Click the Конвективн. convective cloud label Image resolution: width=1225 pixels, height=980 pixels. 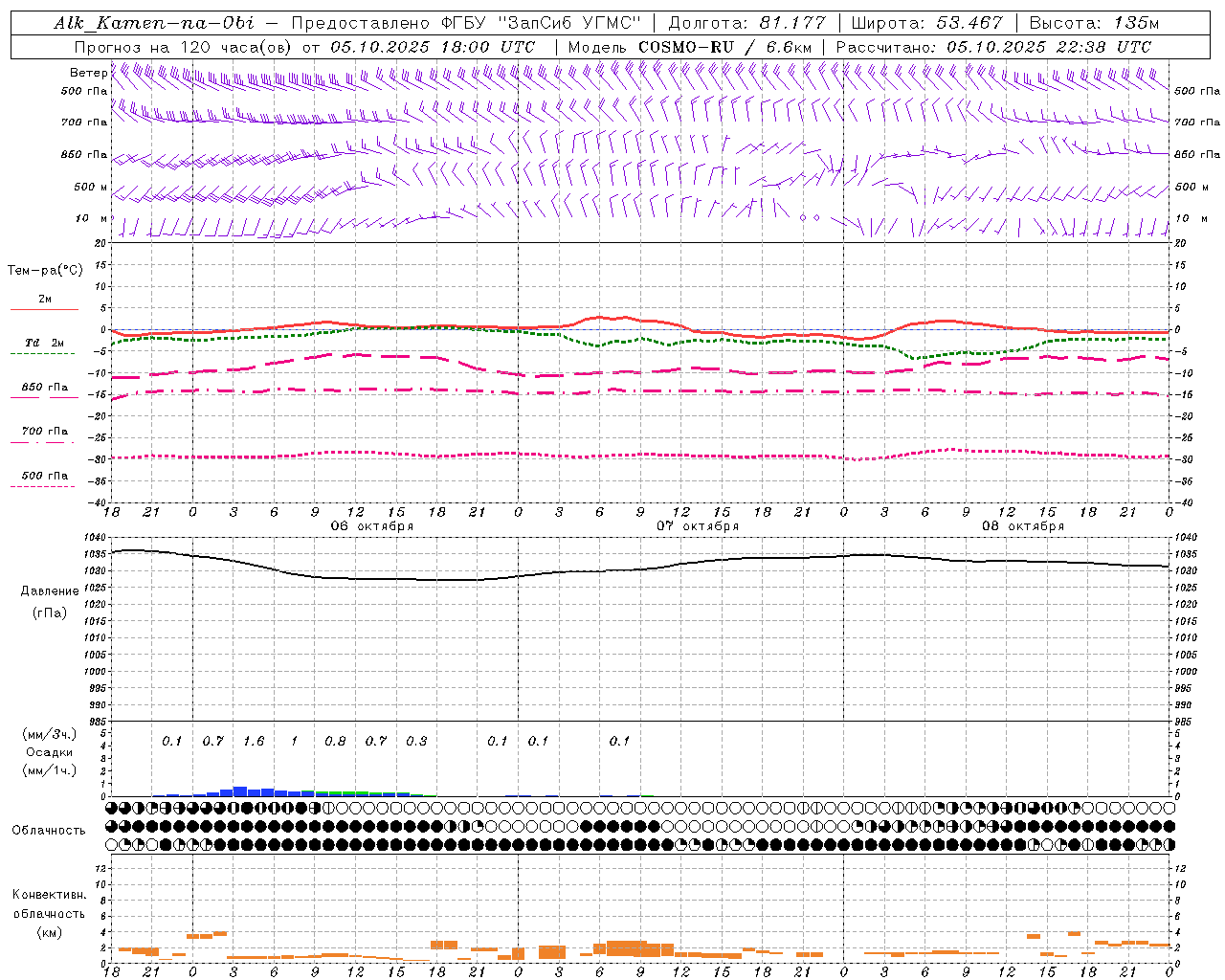tap(49, 895)
